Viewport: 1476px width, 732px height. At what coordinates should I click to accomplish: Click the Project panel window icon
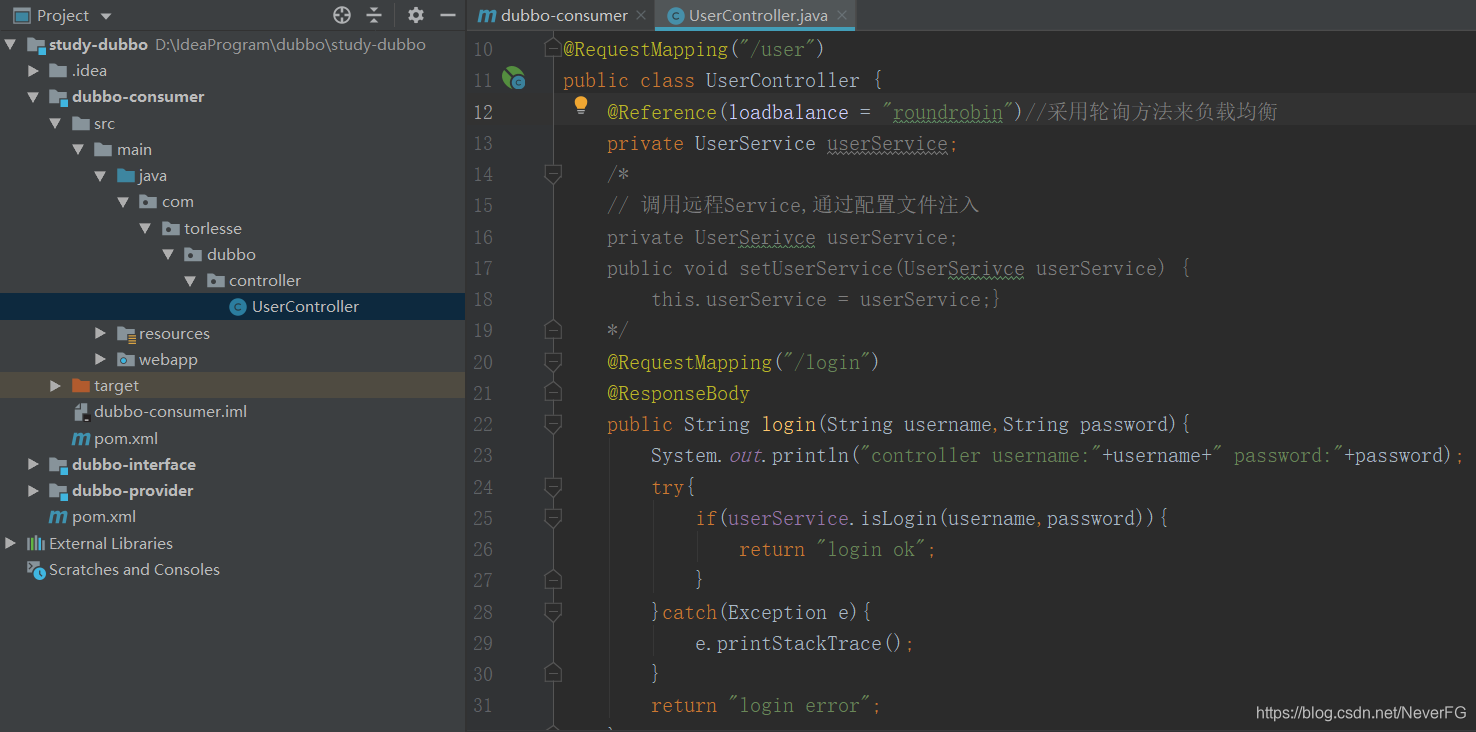point(21,16)
